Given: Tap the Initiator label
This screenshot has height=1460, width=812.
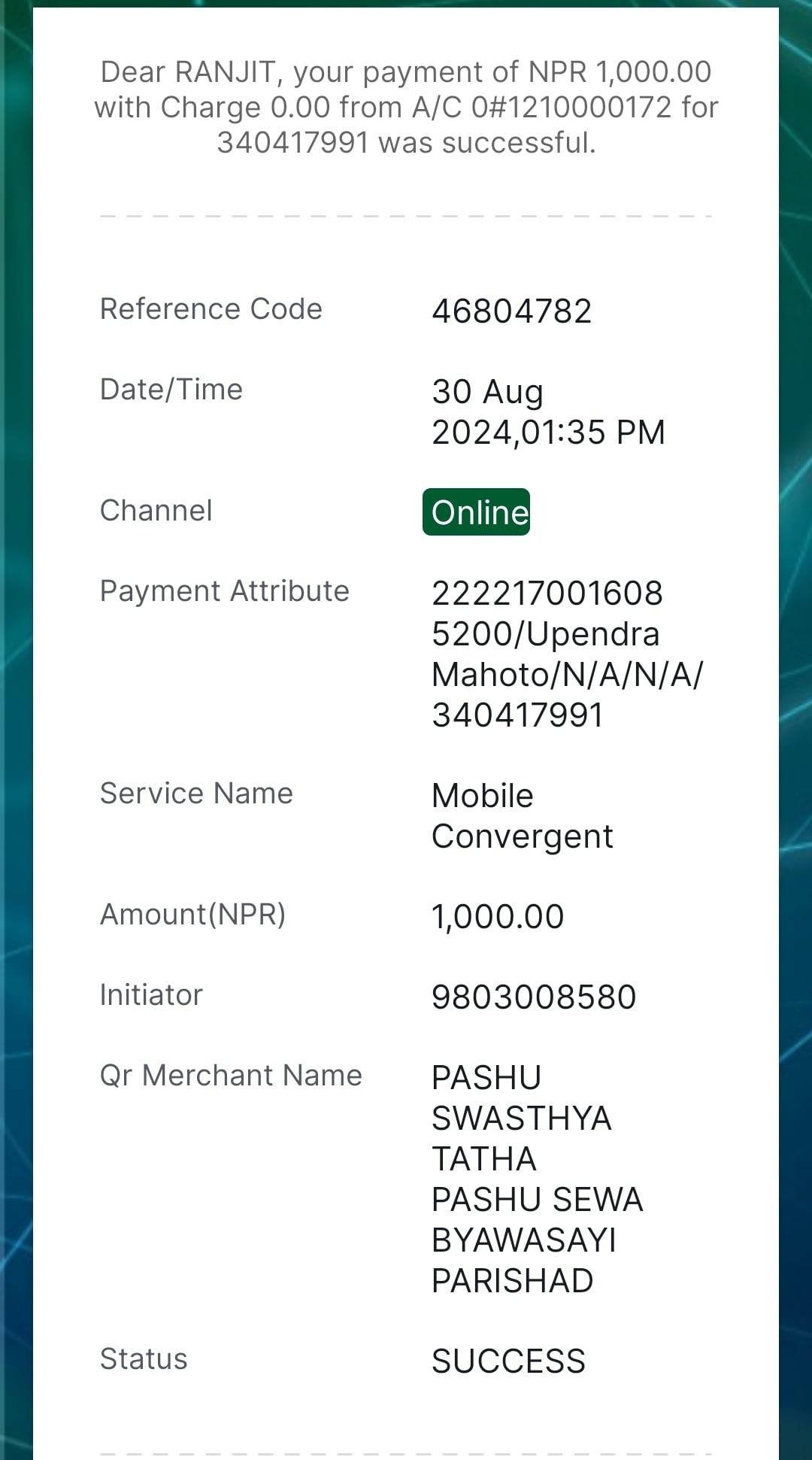Looking at the screenshot, I should (x=151, y=995).
